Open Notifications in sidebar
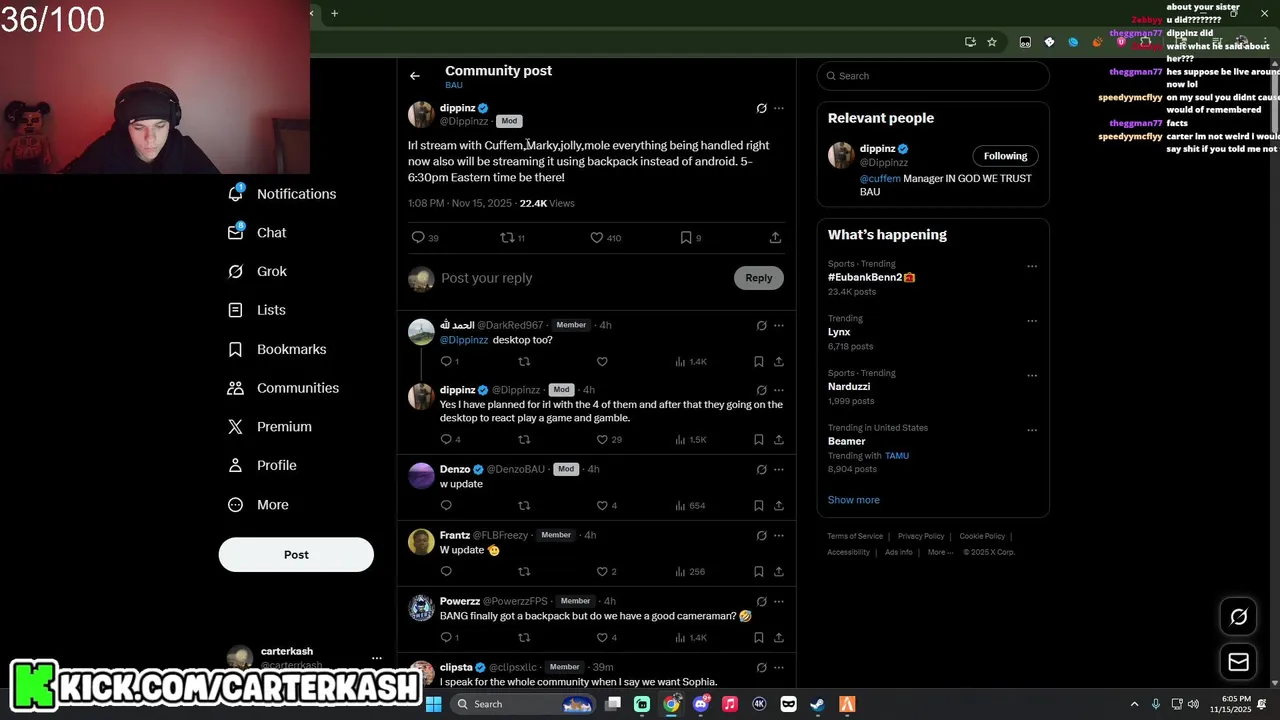 click(282, 194)
